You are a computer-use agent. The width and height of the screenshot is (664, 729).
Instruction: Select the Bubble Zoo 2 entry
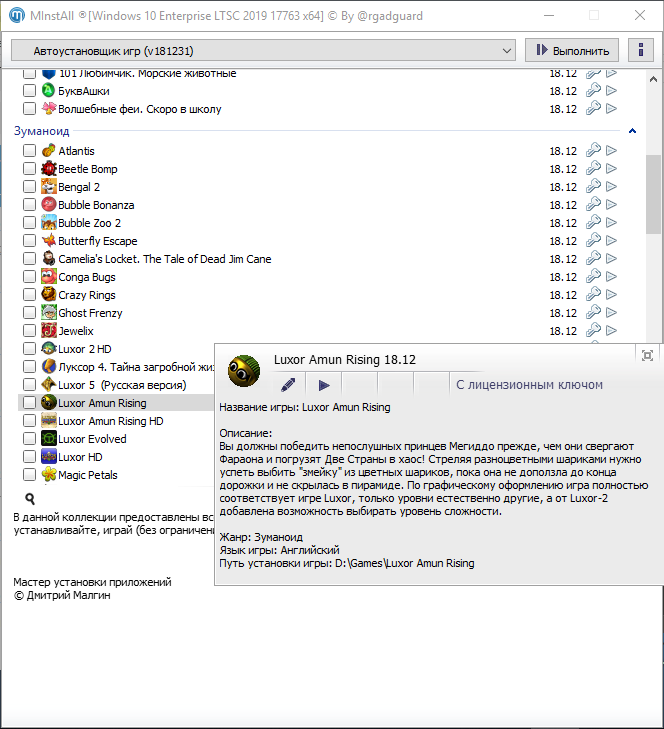89,223
